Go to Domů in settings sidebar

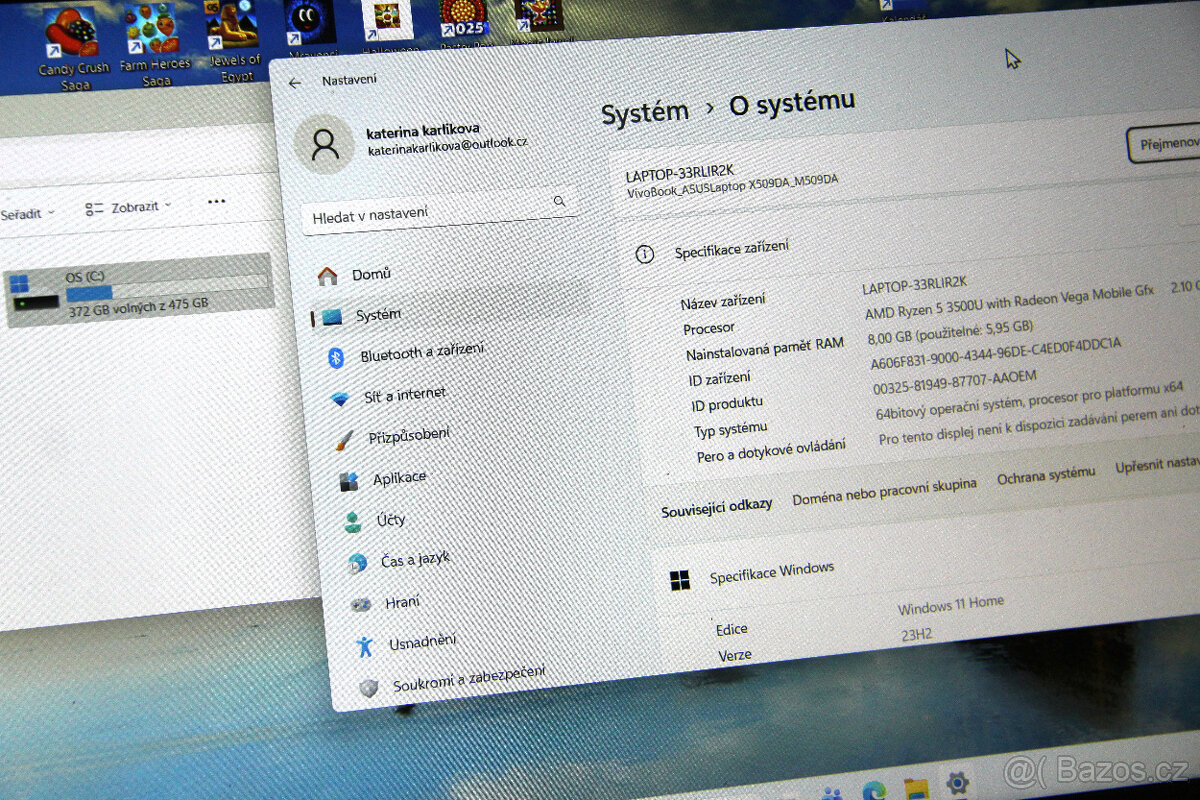(x=370, y=274)
